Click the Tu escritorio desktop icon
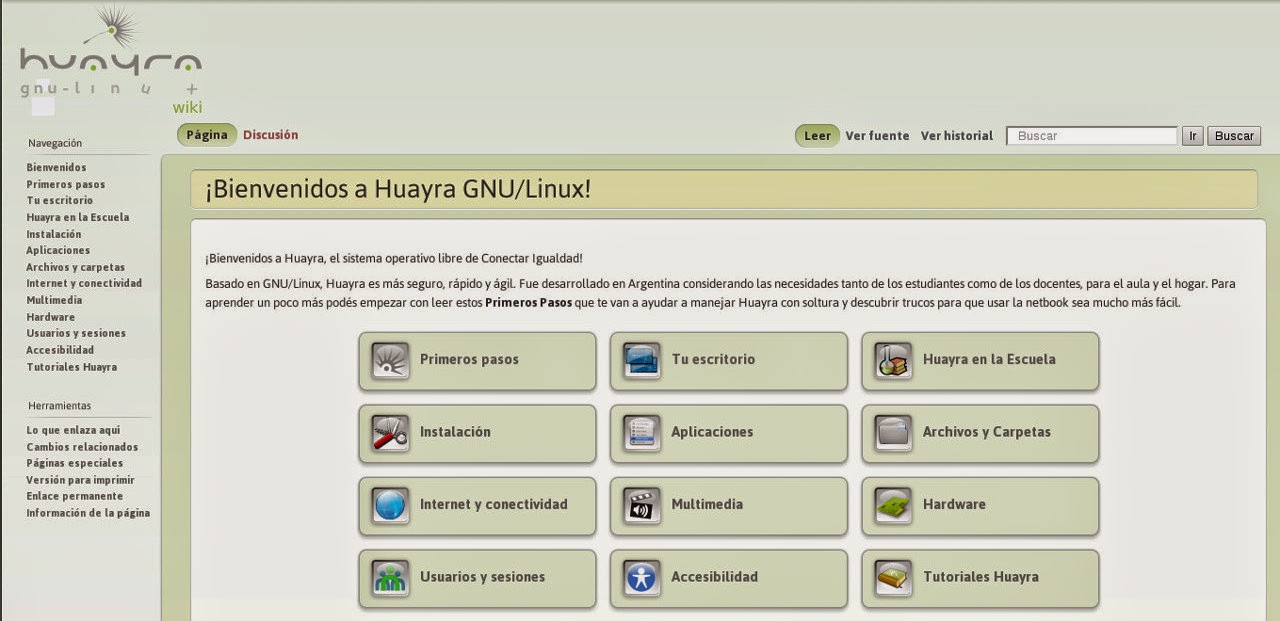This screenshot has width=1280, height=621. coord(641,360)
